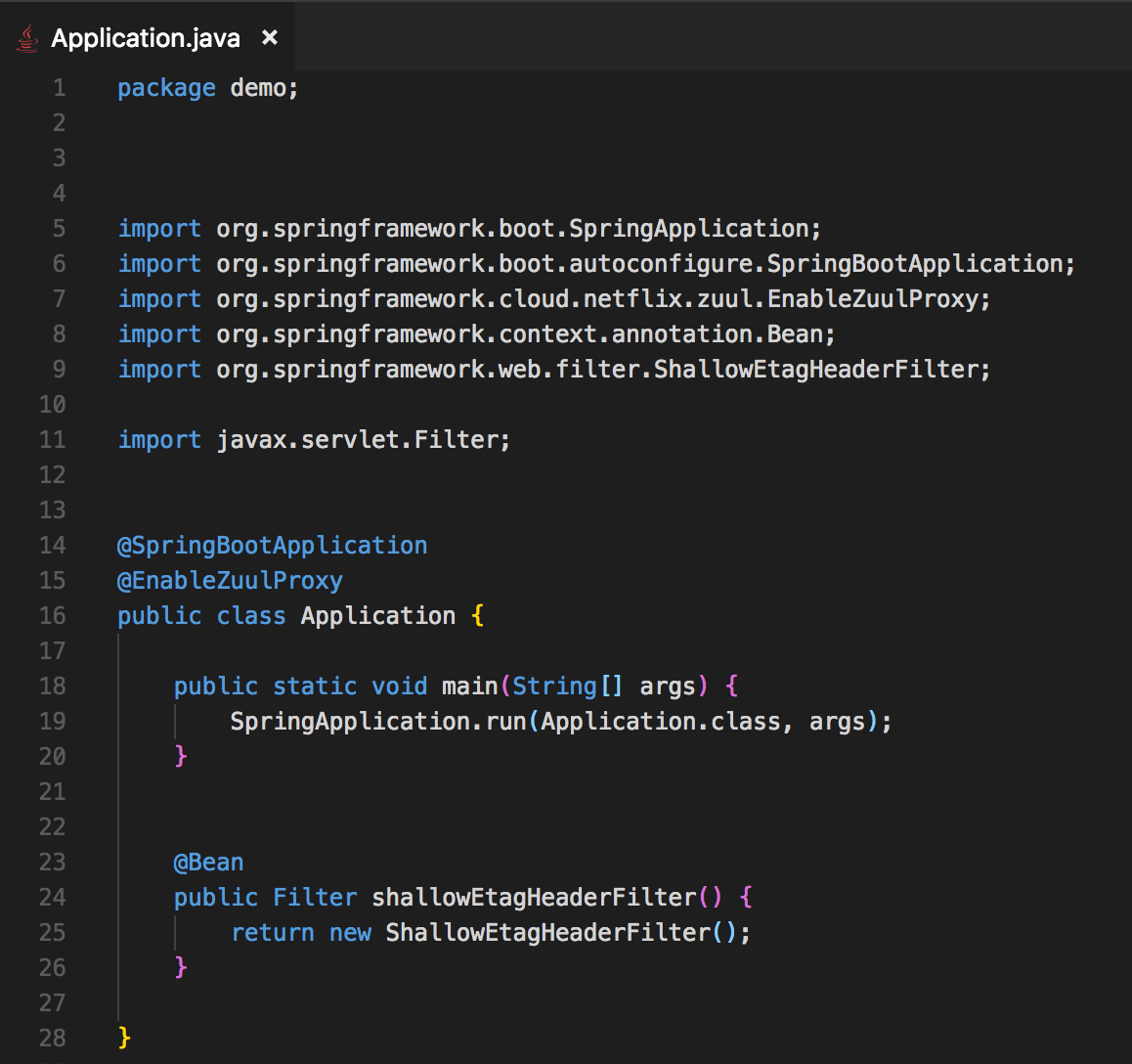Place cursor on the @SpringBootApplication annotation
This screenshot has width=1132, height=1064.
(272, 546)
